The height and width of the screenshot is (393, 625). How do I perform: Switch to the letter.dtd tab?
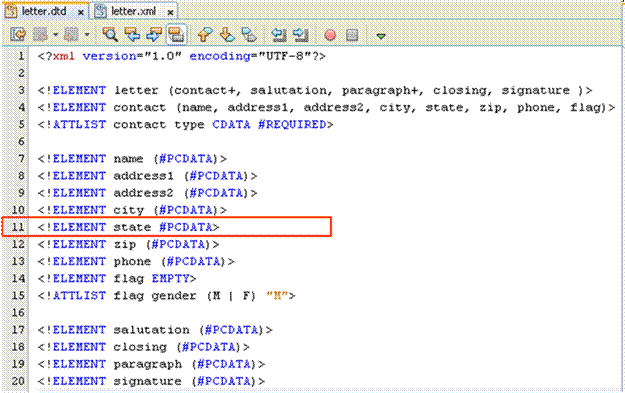click(44, 11)
